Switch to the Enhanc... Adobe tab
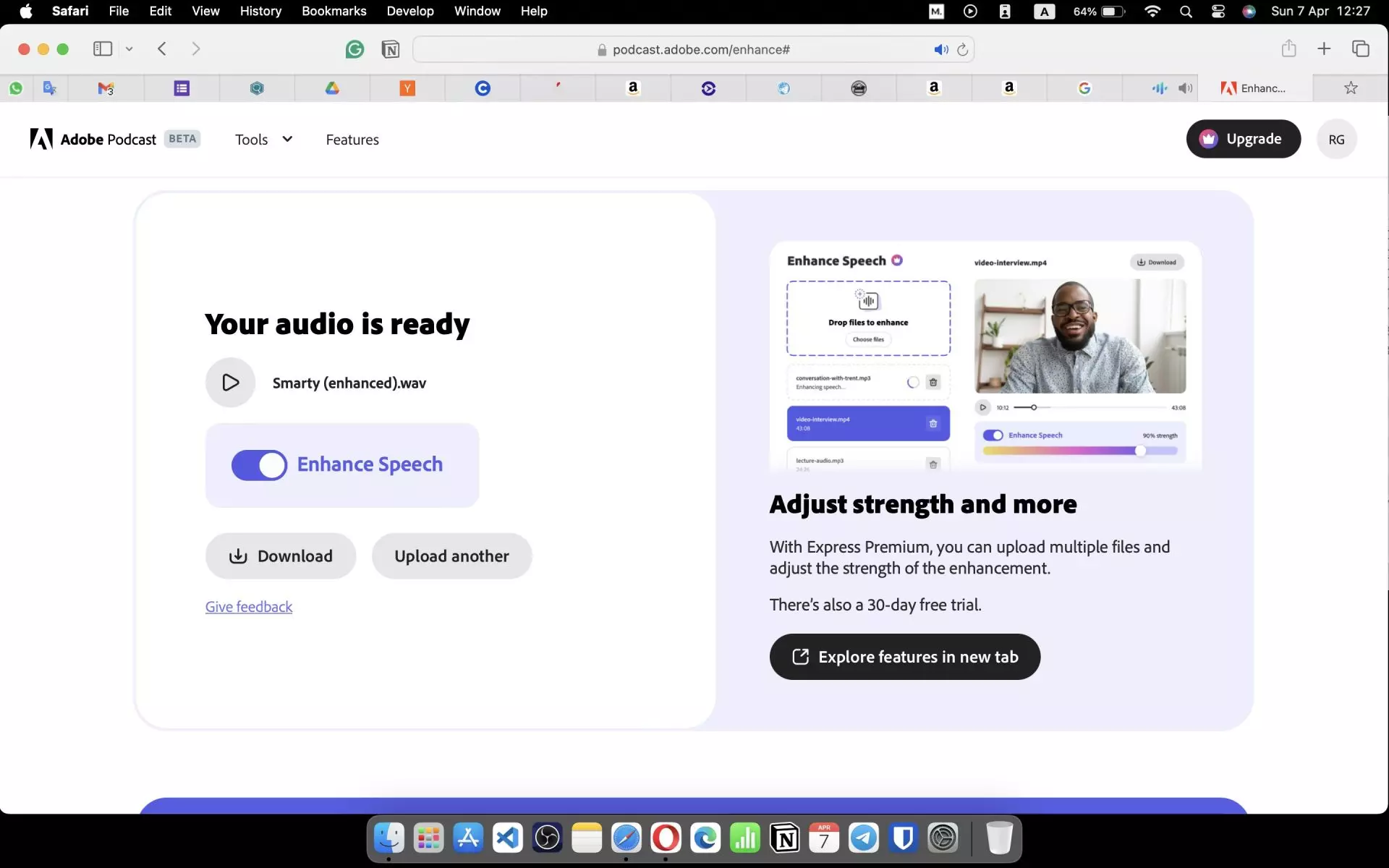Image resolution: width=1389 pixels, height=868 pixels. (1254, 88)
